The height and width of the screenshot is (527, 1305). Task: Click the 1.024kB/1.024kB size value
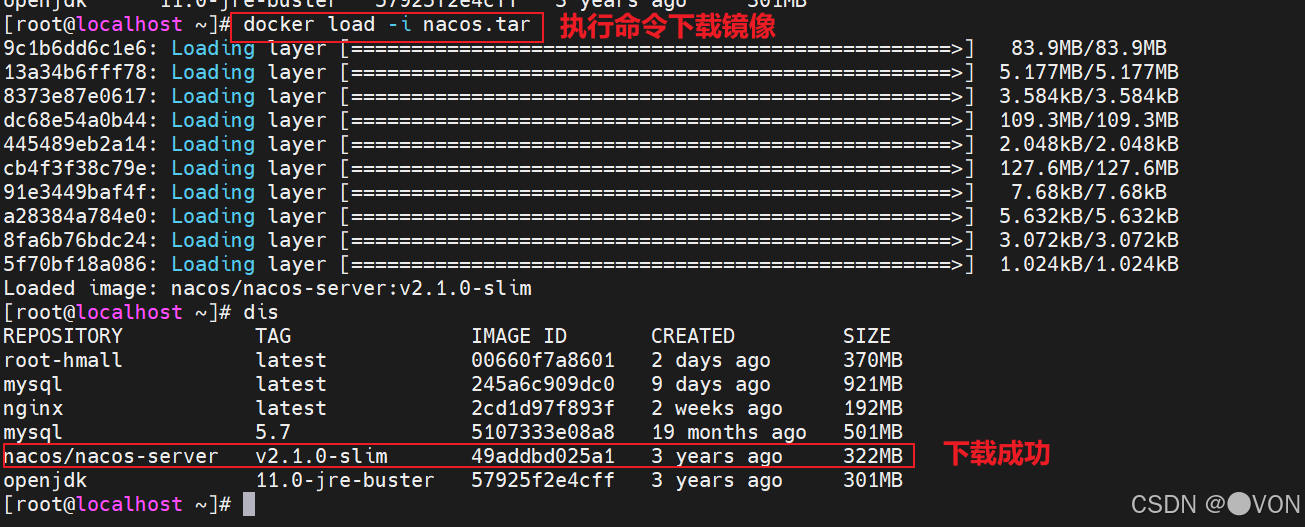coord(1089,264)
